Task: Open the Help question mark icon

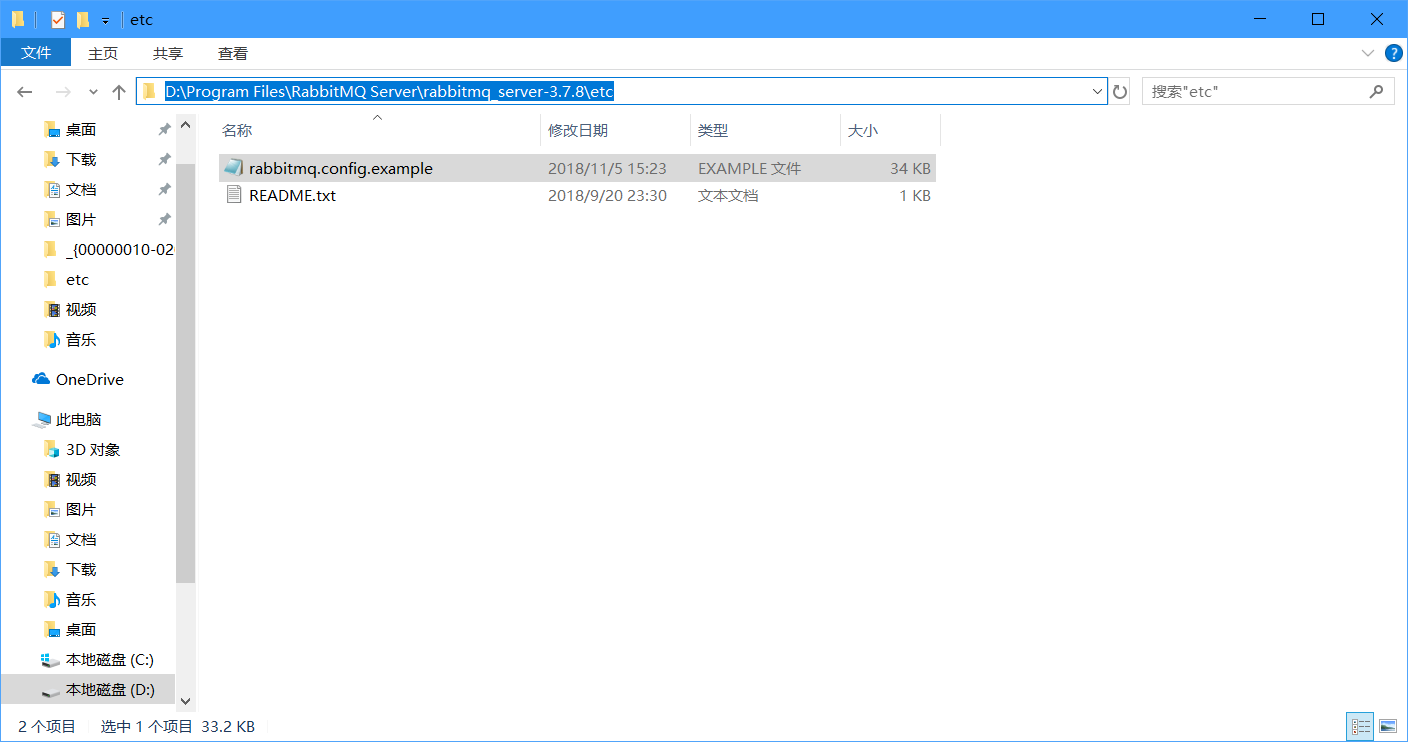Action: pyautogui.click(x=1392, y=53)
